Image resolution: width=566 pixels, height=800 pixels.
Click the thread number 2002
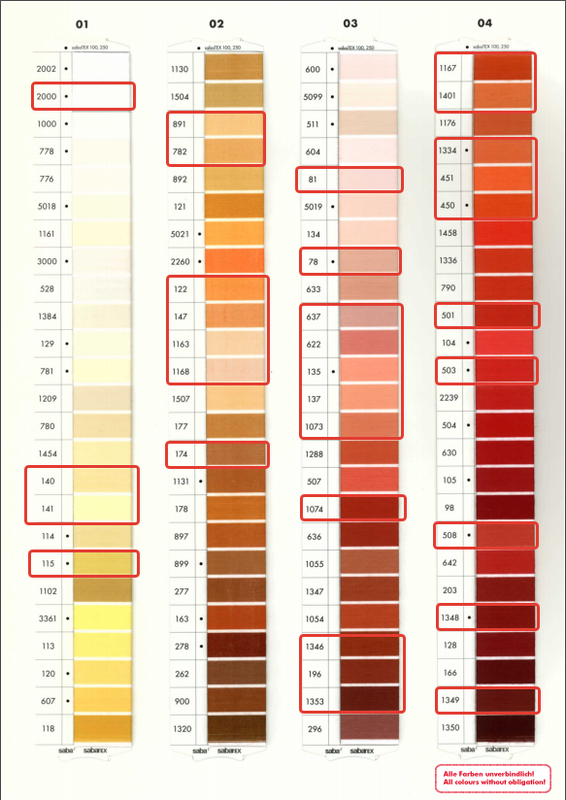click(46, 69)
